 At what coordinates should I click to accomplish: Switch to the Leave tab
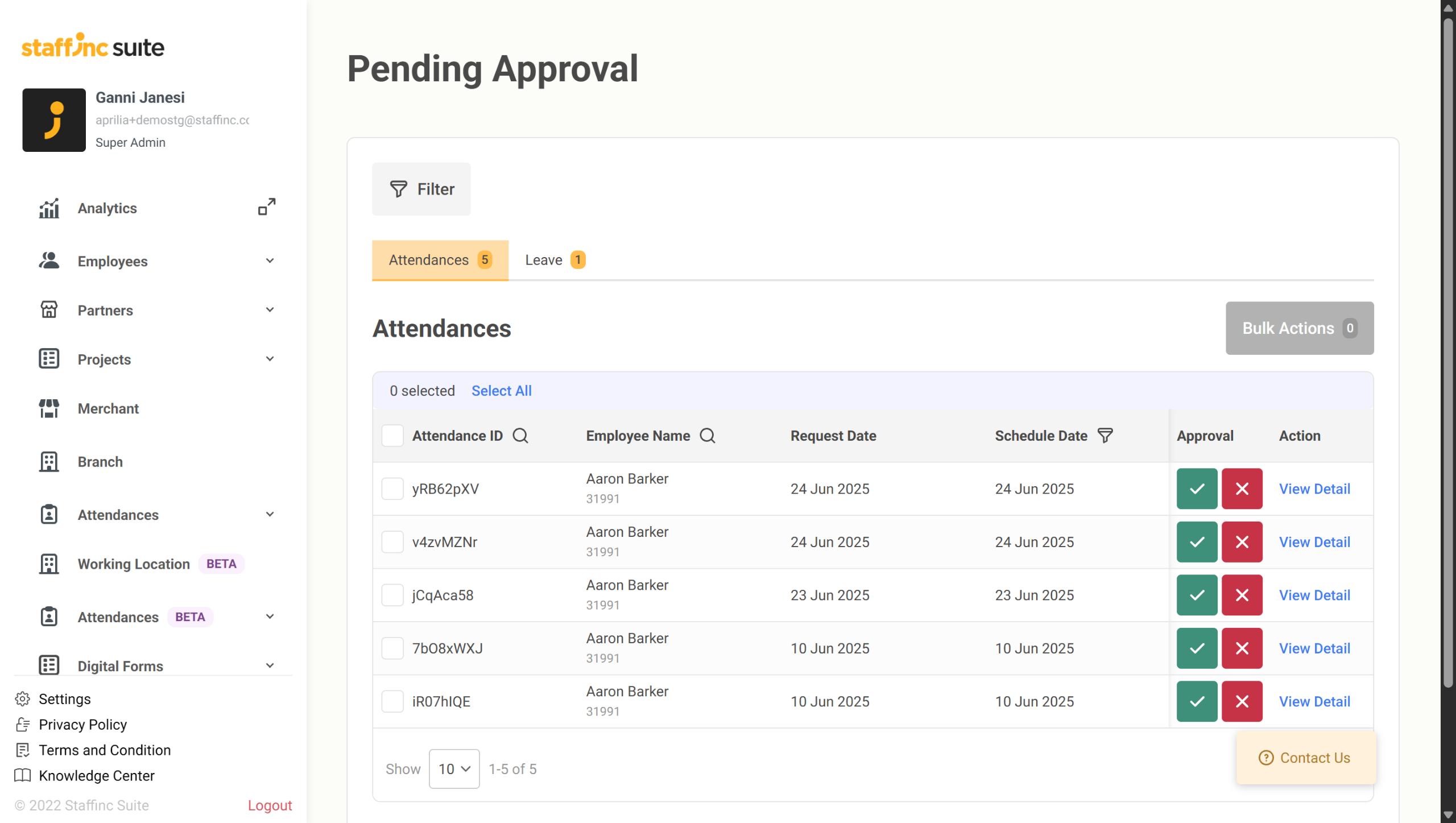coord(554,260)
